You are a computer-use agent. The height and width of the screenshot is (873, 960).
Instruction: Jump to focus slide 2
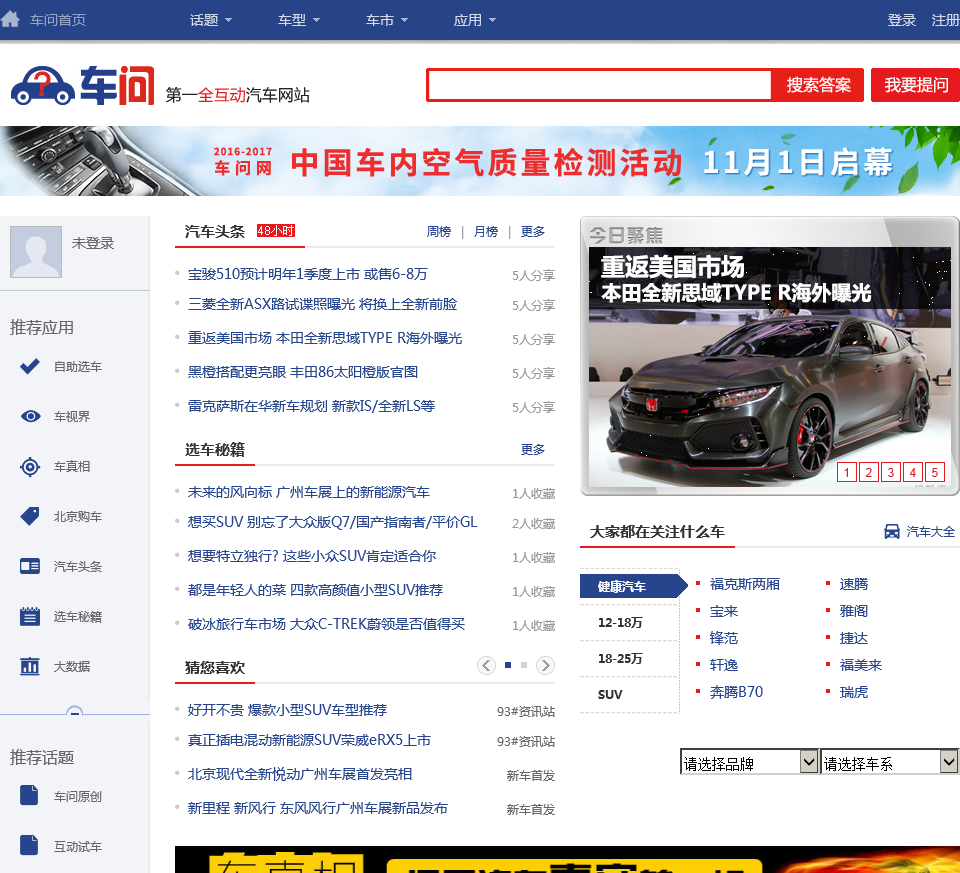[869, 472]
